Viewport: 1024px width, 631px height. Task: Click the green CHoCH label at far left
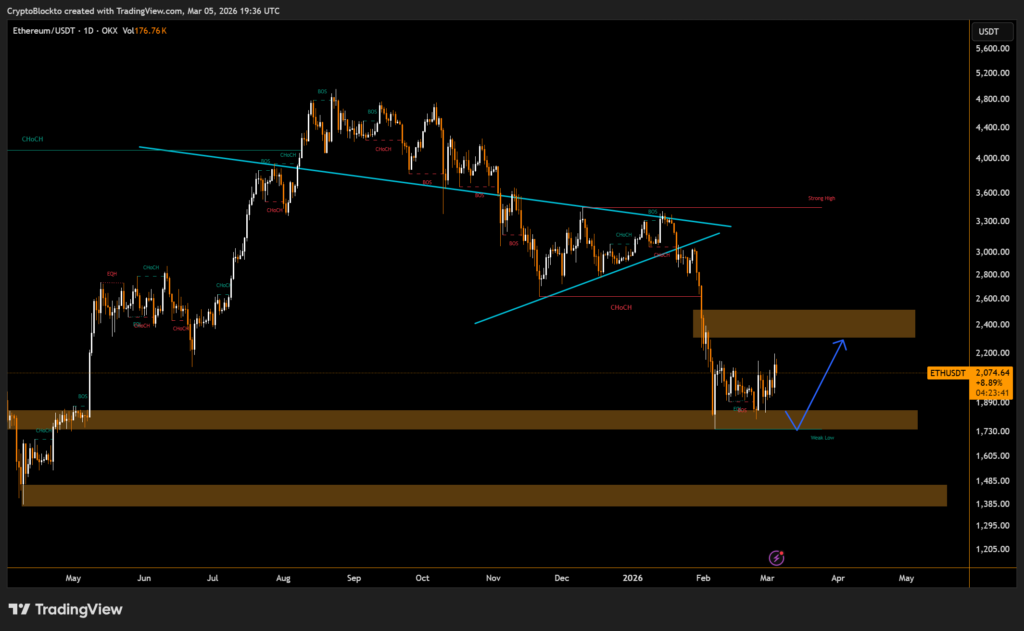[x=32, y=138]
